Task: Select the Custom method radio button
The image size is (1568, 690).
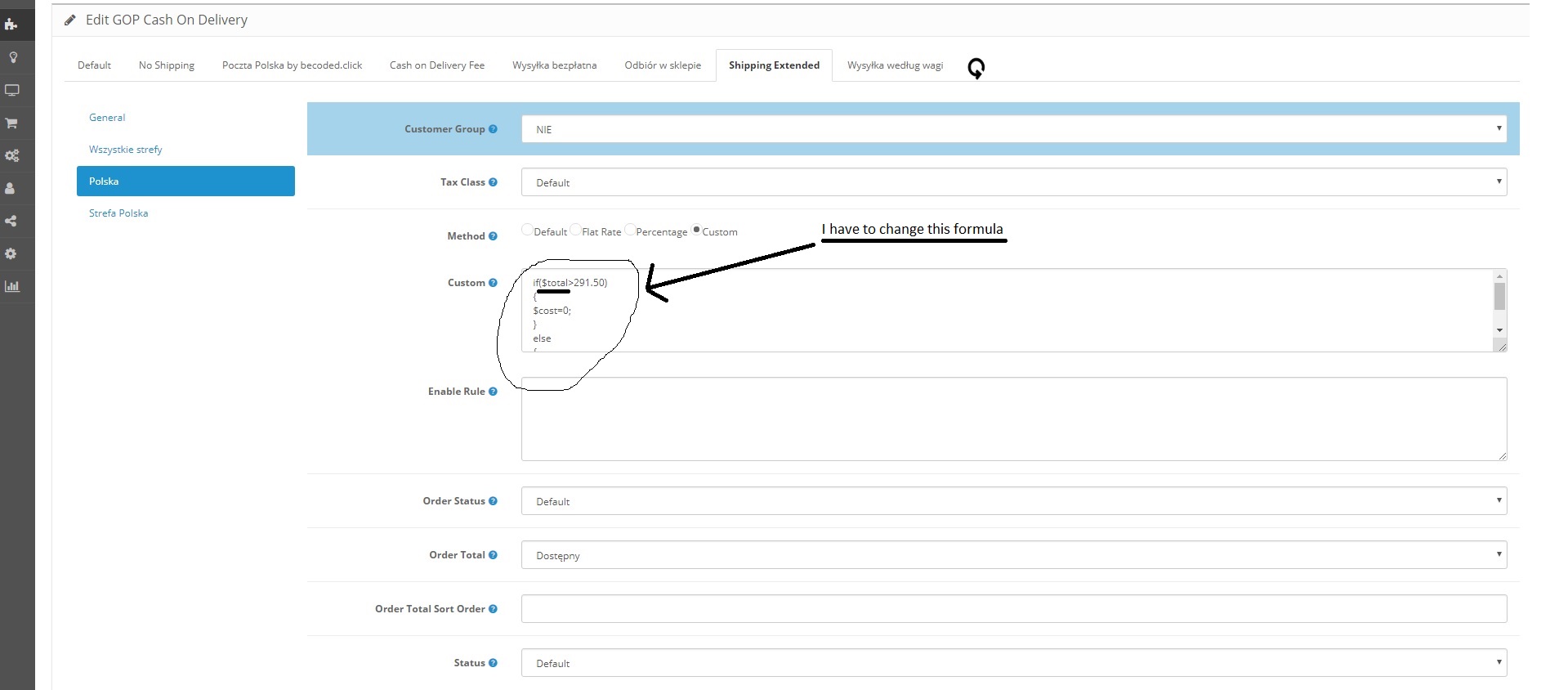Action: [x=696, y=230]
